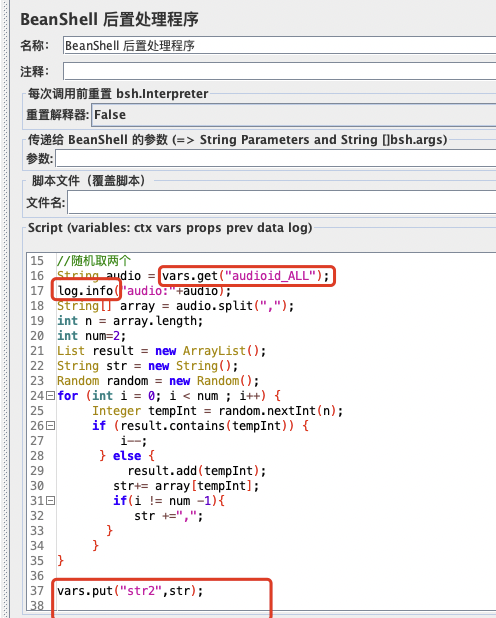
Task: Click line 21 List result = new ArrayList()
Action: point(162,351)
